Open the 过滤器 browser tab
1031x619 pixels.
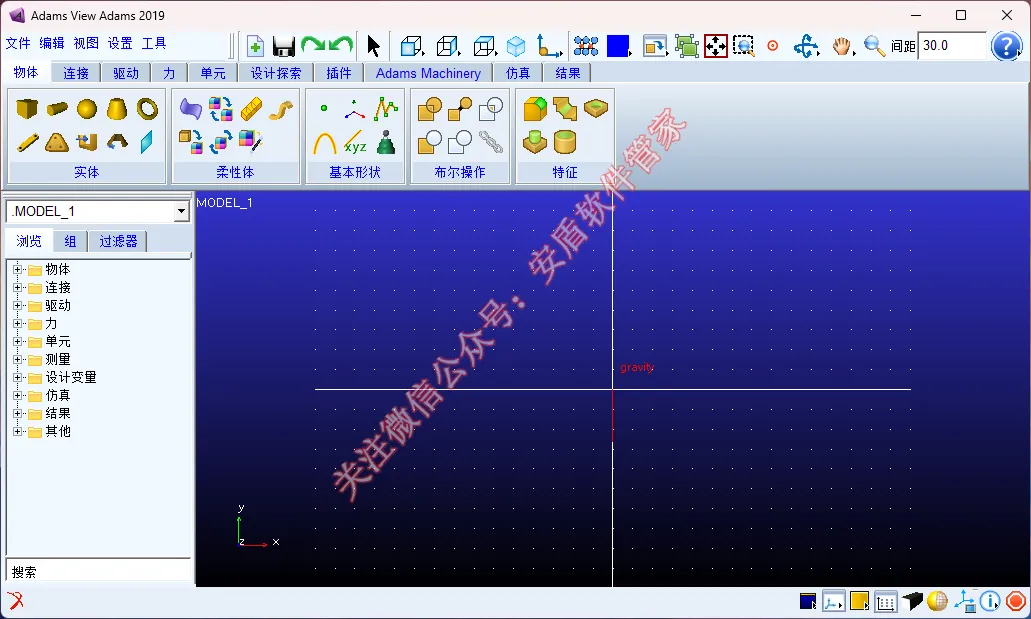point(118,241)
